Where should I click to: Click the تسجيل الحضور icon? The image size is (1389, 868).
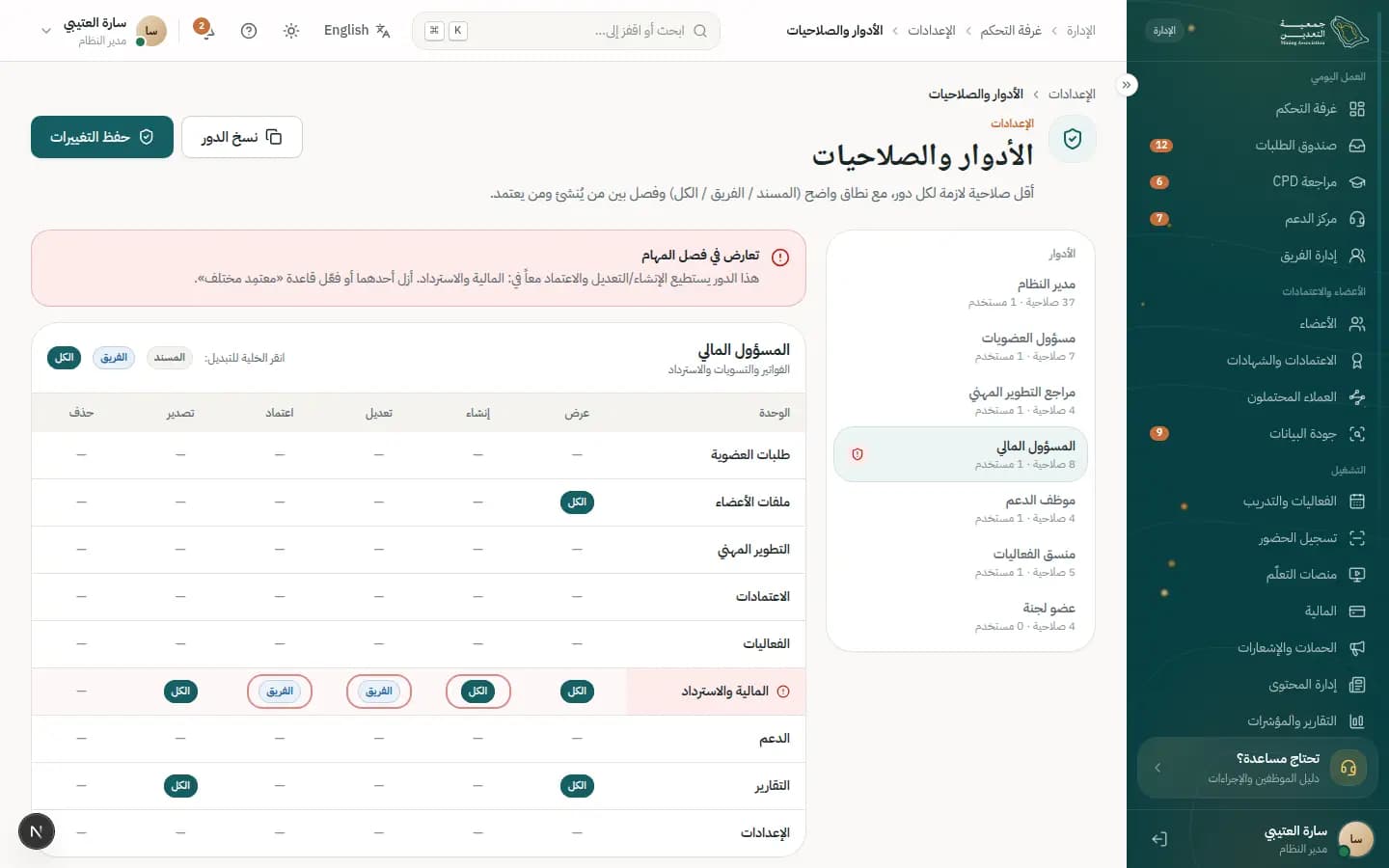coord(1357,538)
